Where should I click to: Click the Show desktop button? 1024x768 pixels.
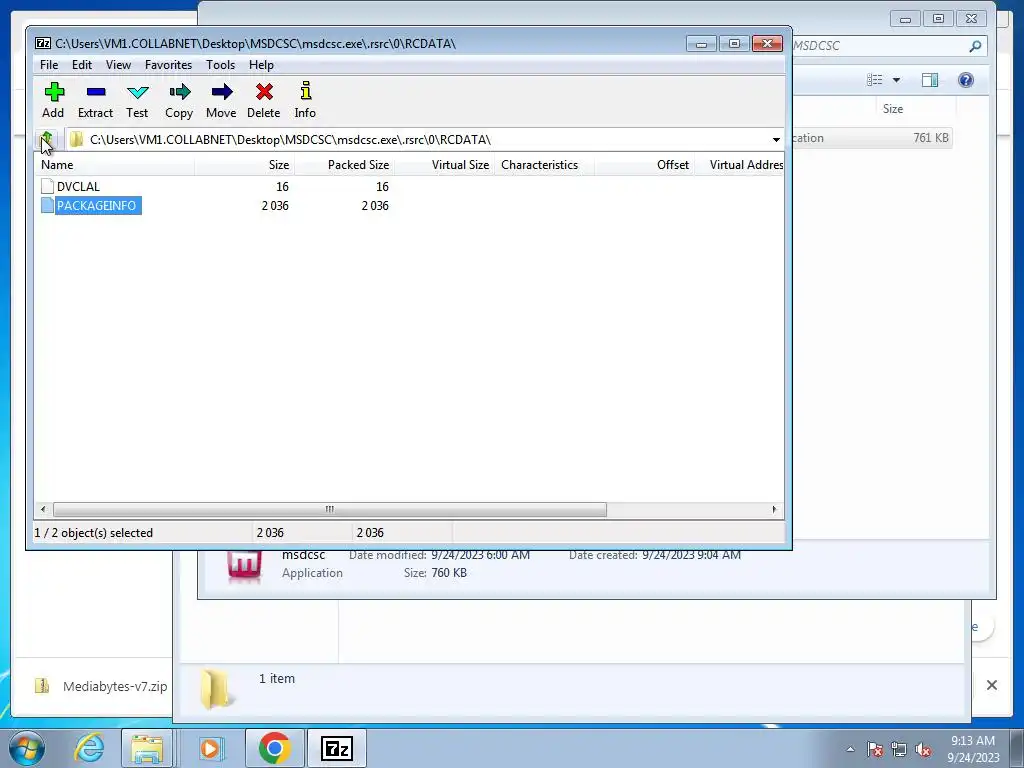coord(1017,748)
